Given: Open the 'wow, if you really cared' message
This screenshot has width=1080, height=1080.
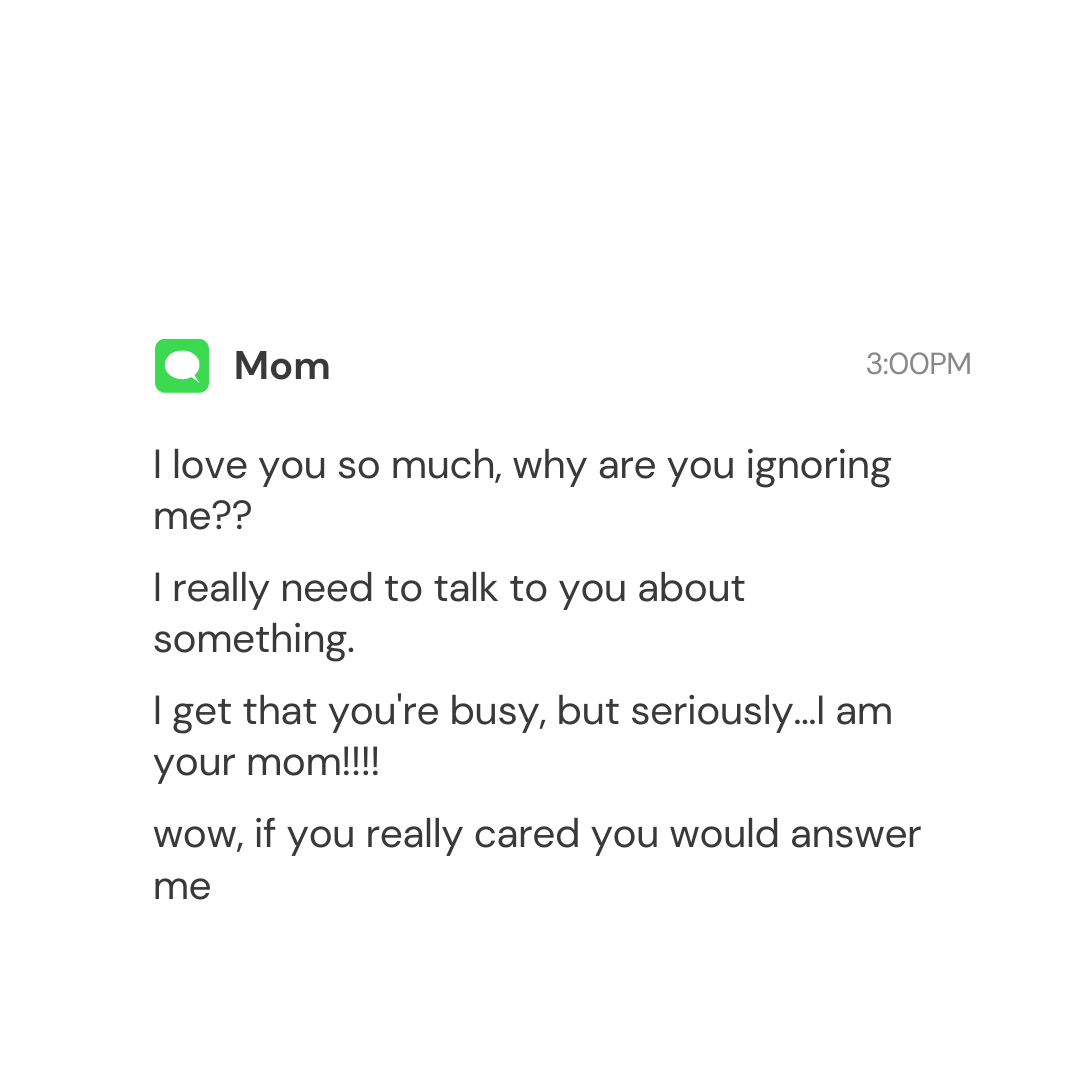Looking at the screenshot, I should (537, 860).
